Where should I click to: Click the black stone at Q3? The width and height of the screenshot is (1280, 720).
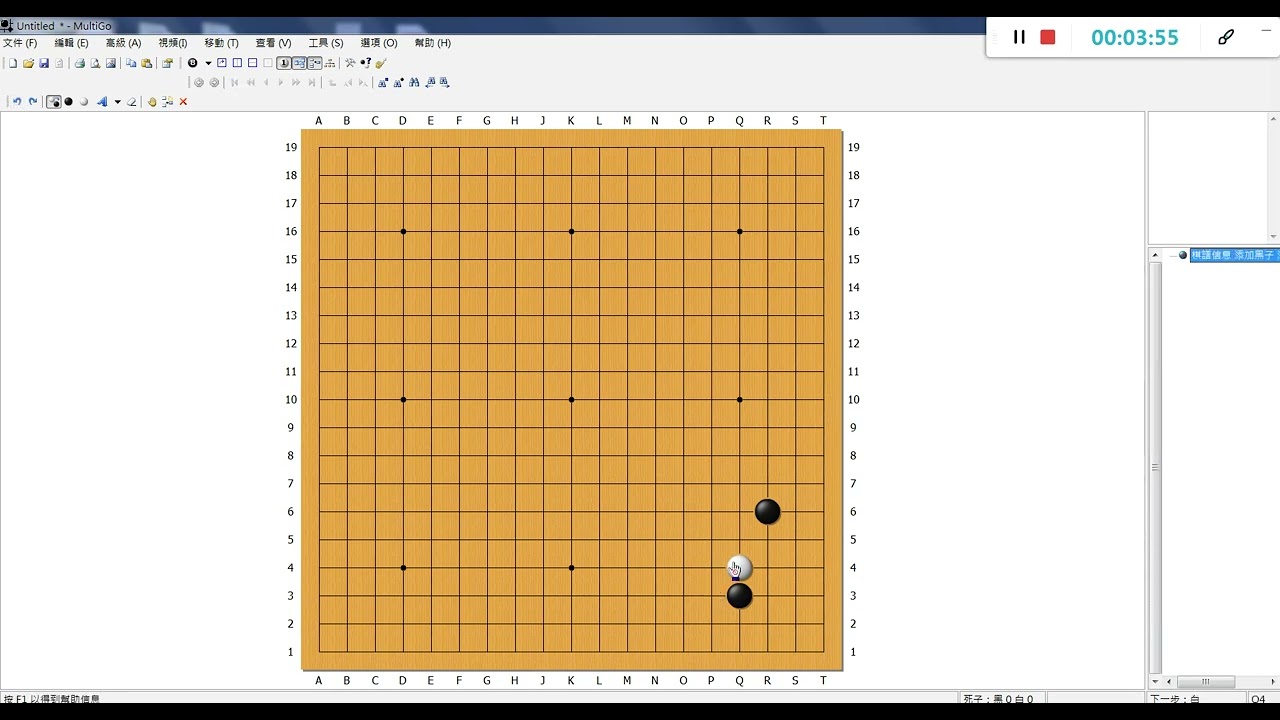tap(739, 596)
